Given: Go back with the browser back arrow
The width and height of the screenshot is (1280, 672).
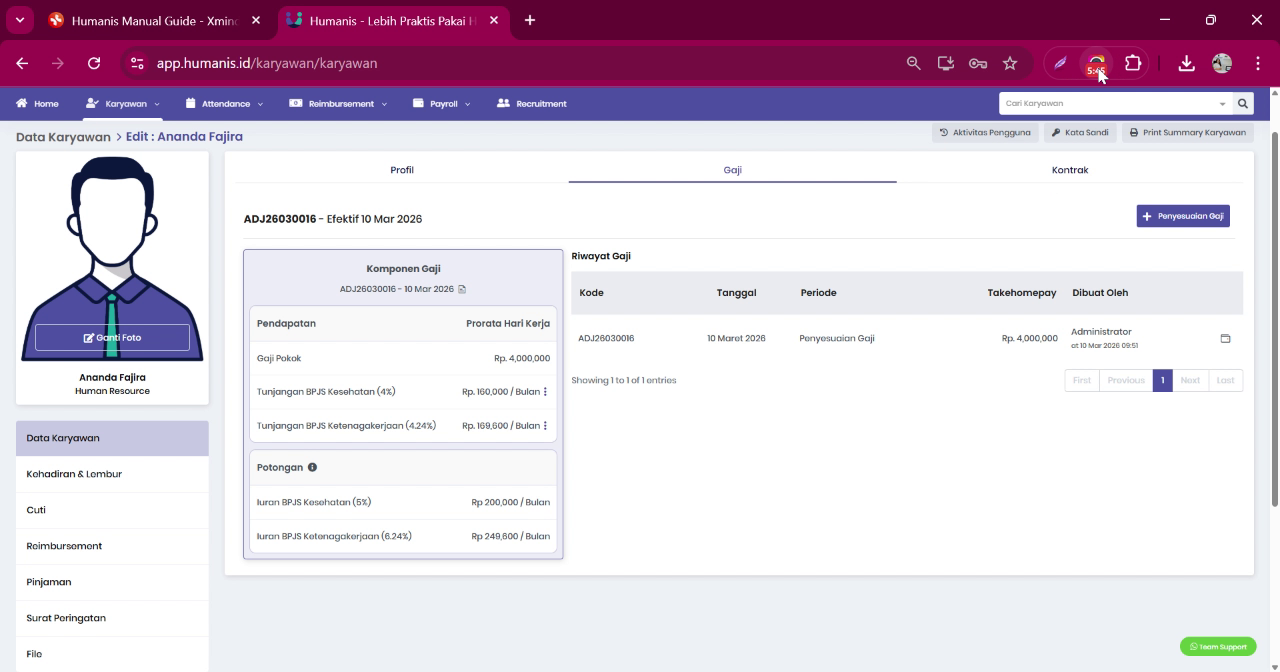Looking at the screenshot, I should point(22,63).
